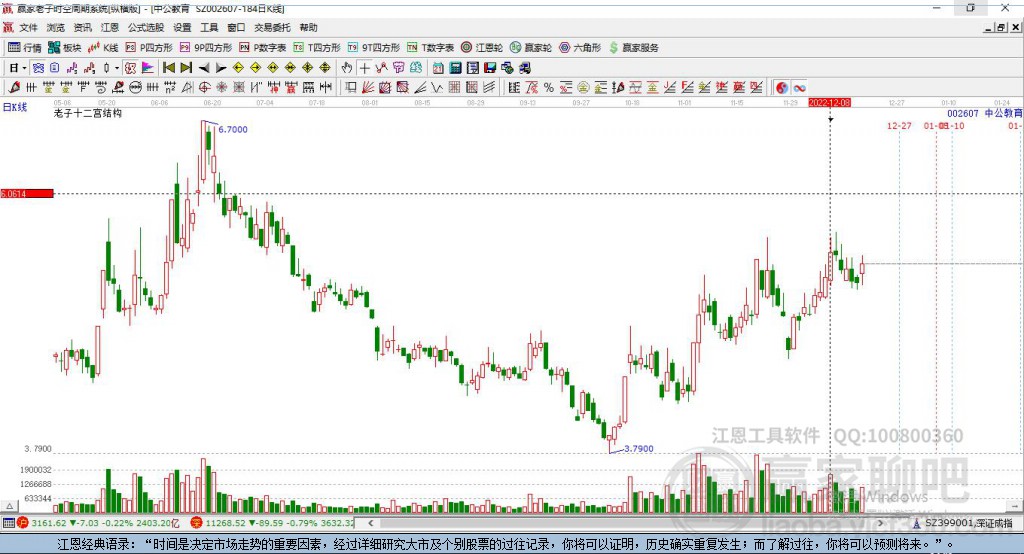Click the gold 金 circle icon

583,88
